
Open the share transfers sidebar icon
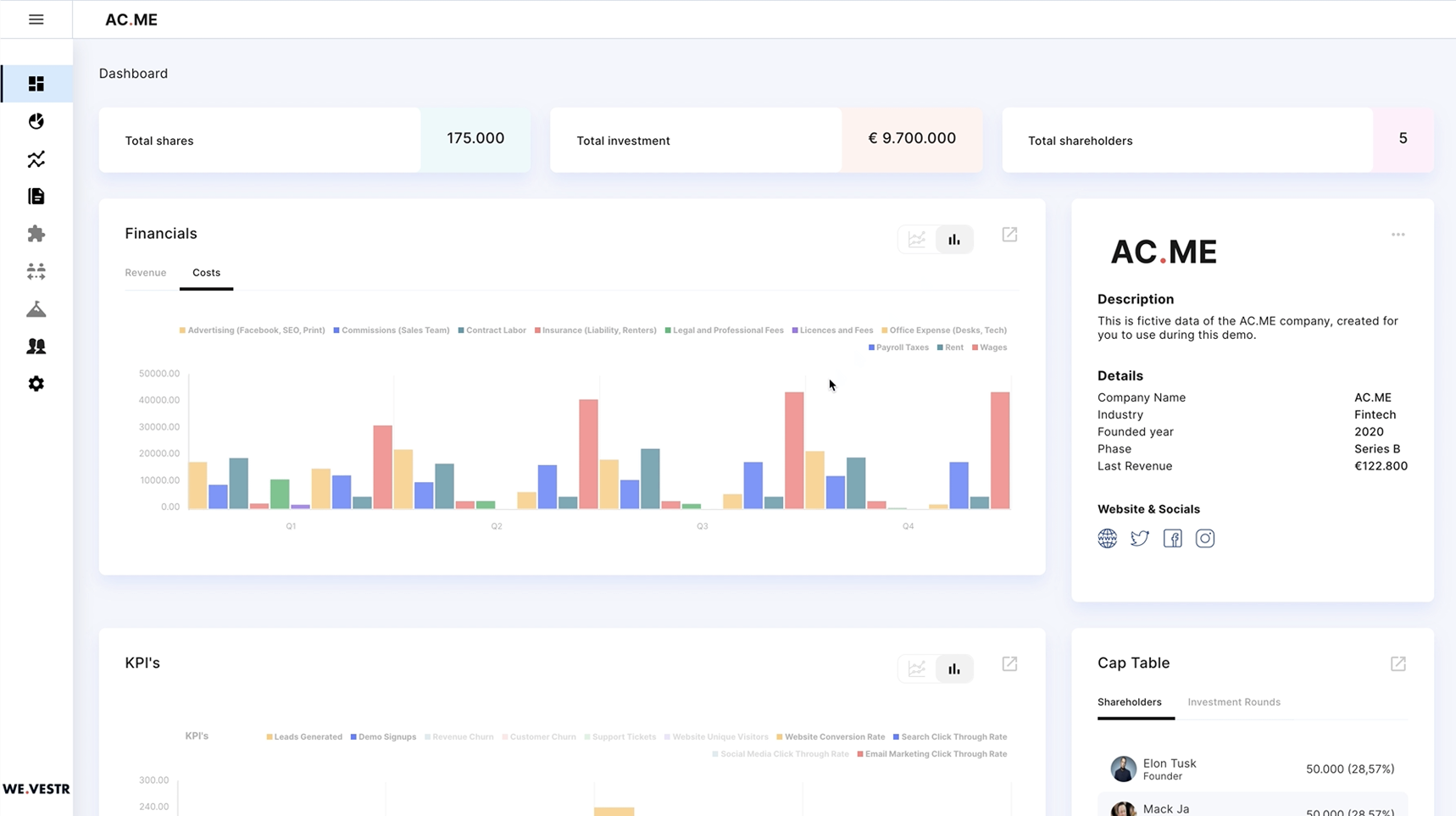pos(36,270)
